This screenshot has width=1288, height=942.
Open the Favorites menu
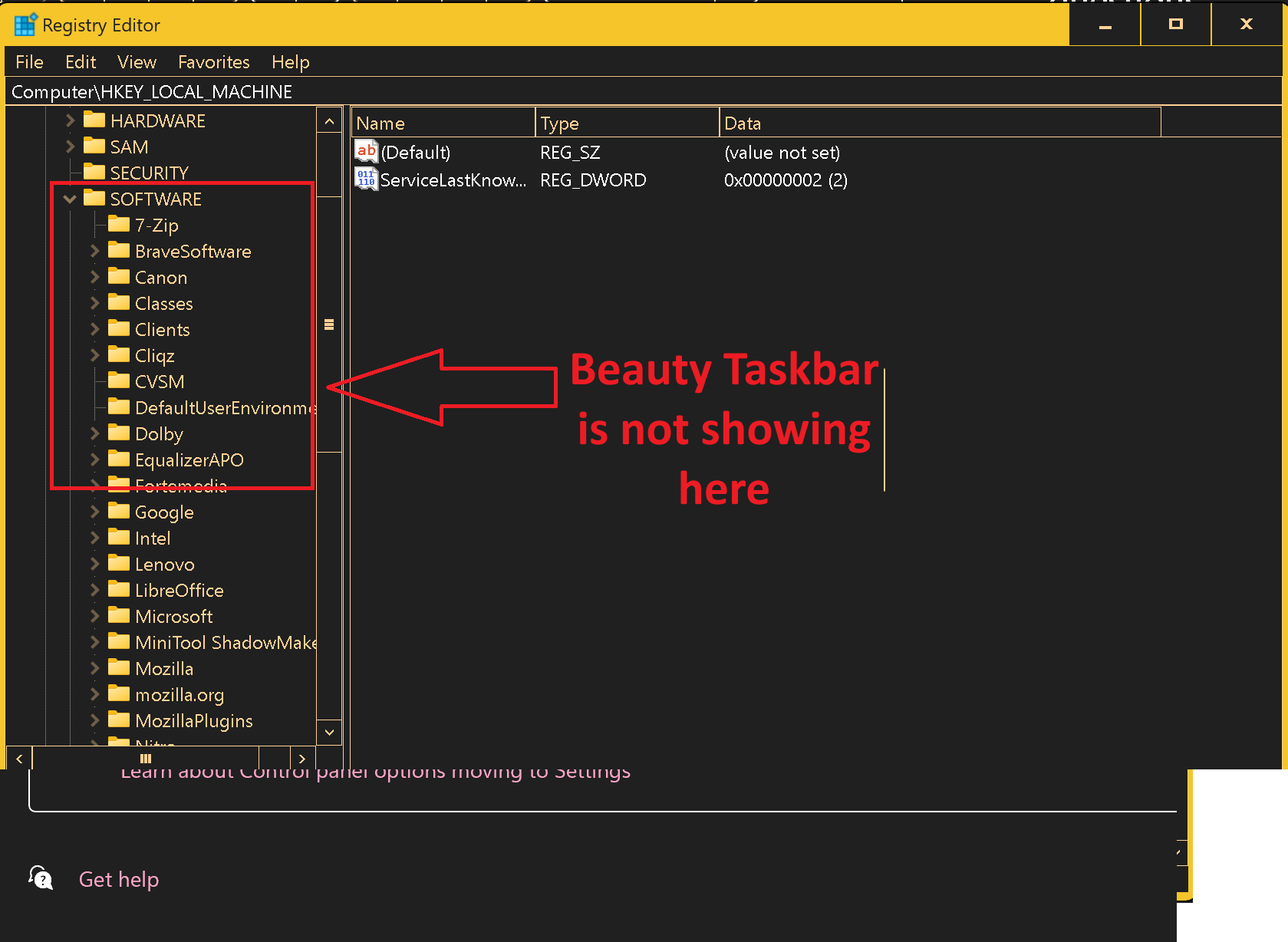pos(214,62)
